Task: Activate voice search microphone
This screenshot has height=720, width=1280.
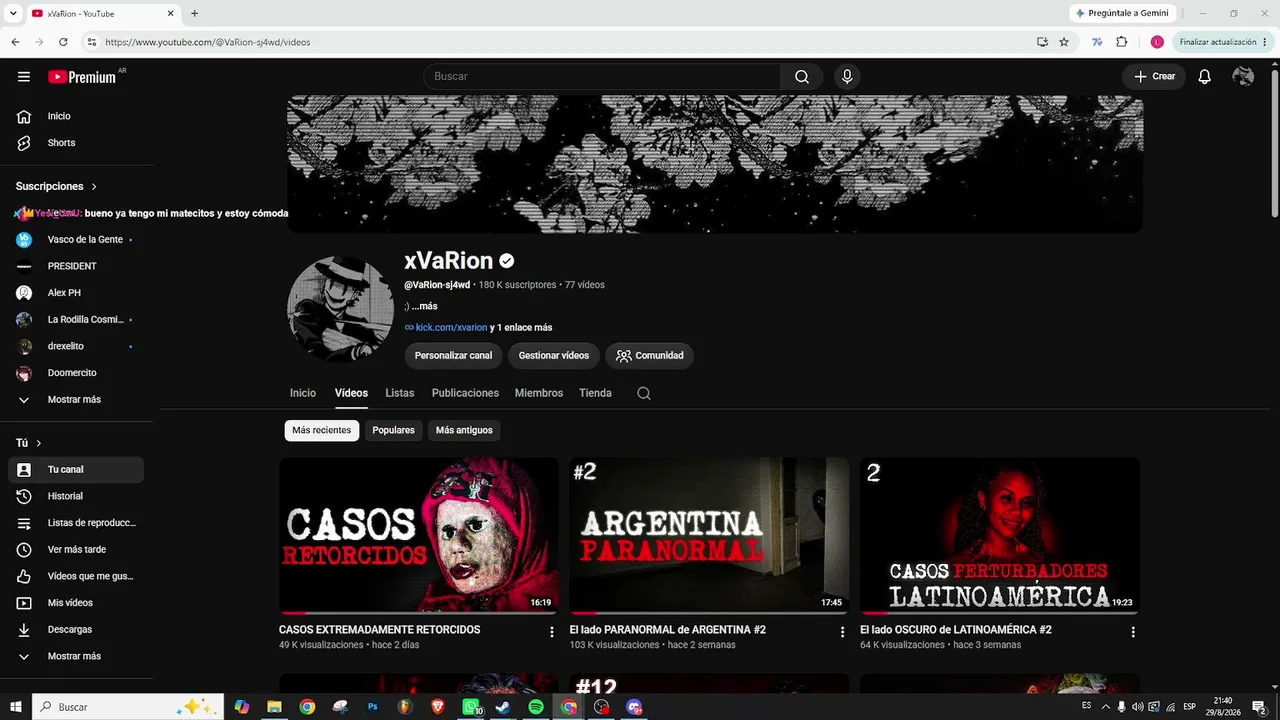Action: coord(847,77)
